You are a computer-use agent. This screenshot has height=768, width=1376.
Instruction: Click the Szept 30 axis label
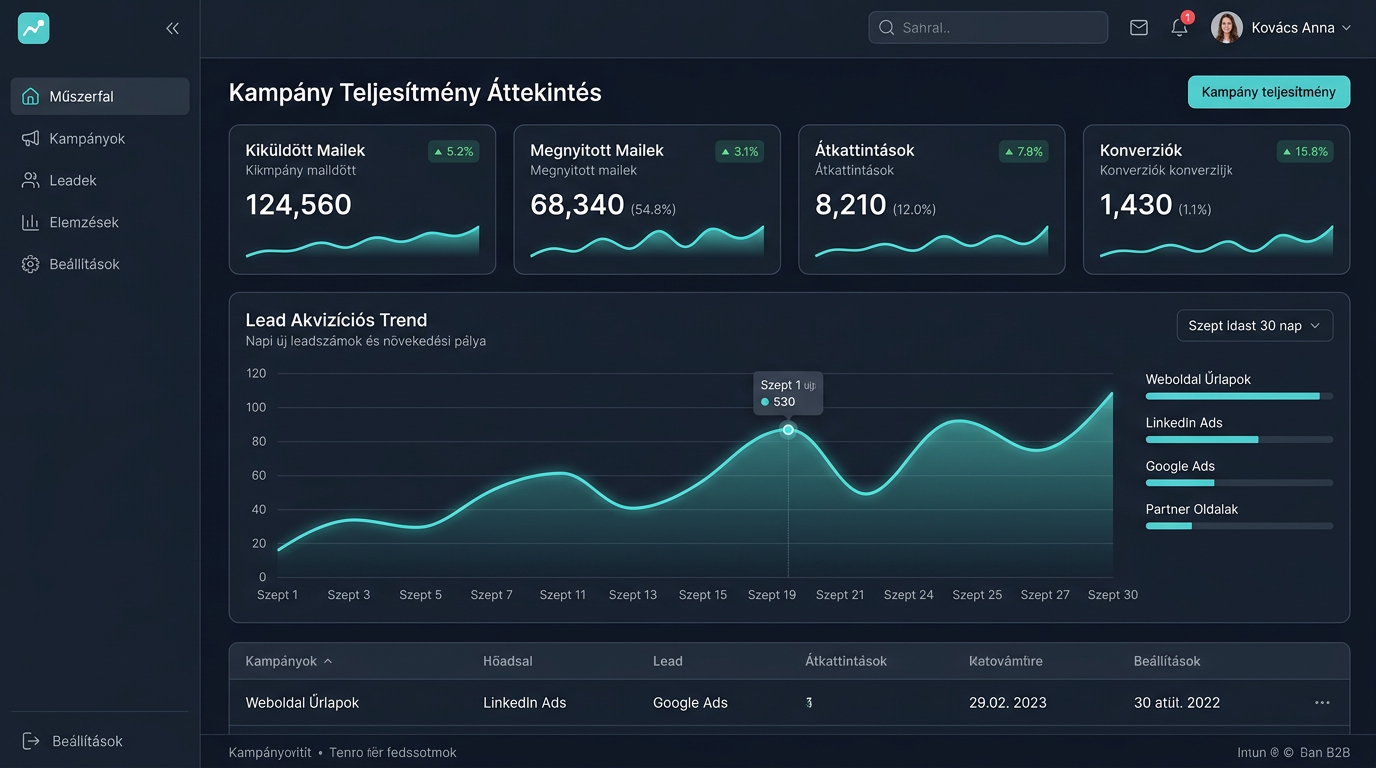click(x=1113, y=595)
